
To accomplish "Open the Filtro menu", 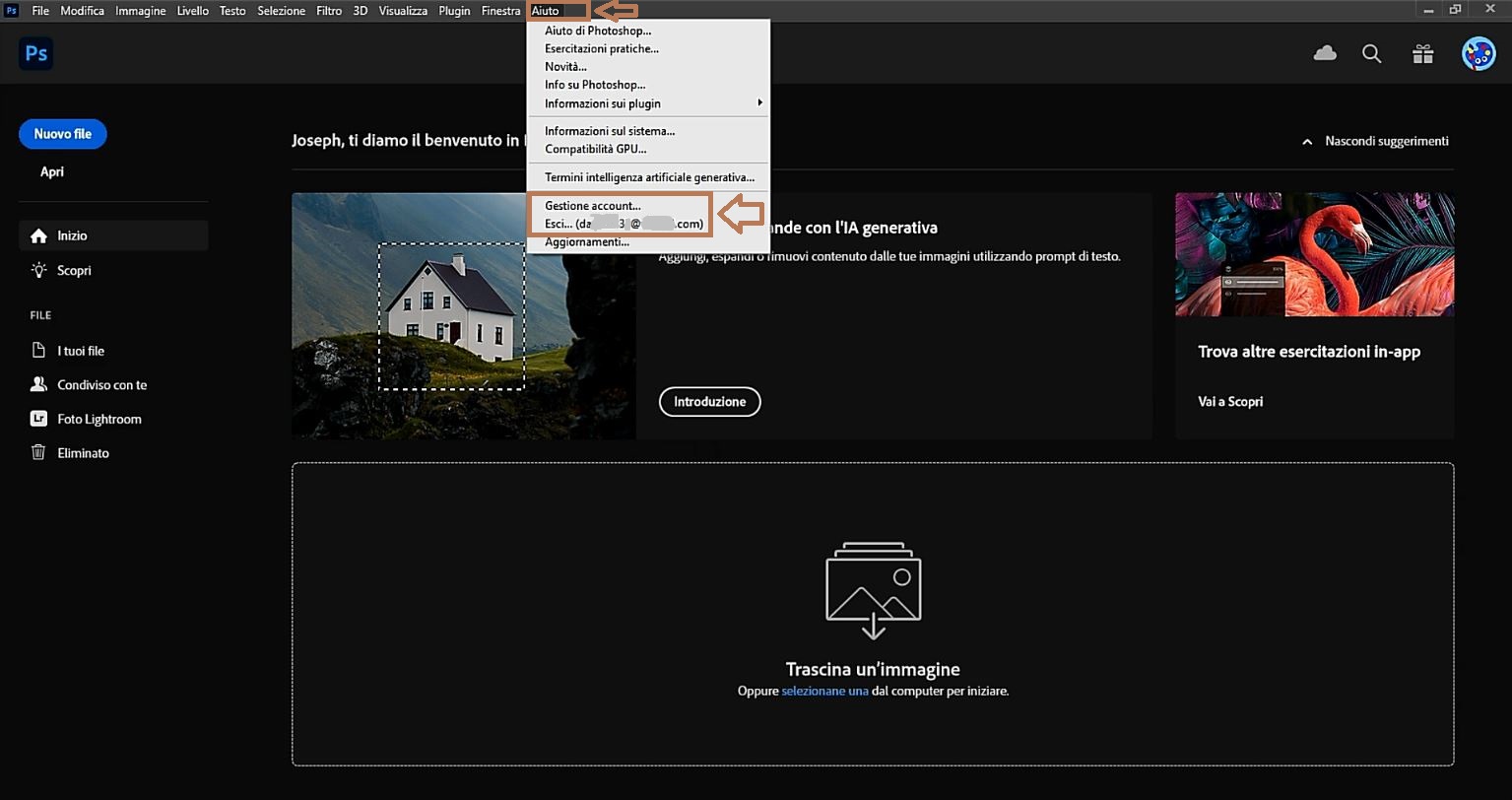I will 329,11.
